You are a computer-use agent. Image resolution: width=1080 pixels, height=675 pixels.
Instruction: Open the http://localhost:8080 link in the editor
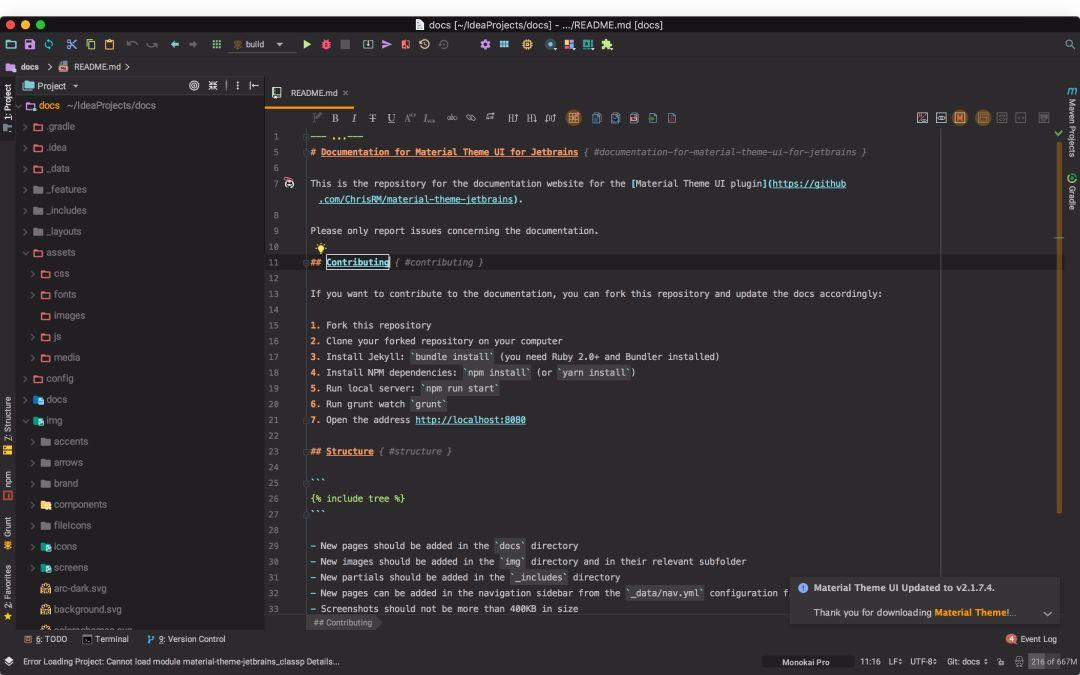[470, 420]
